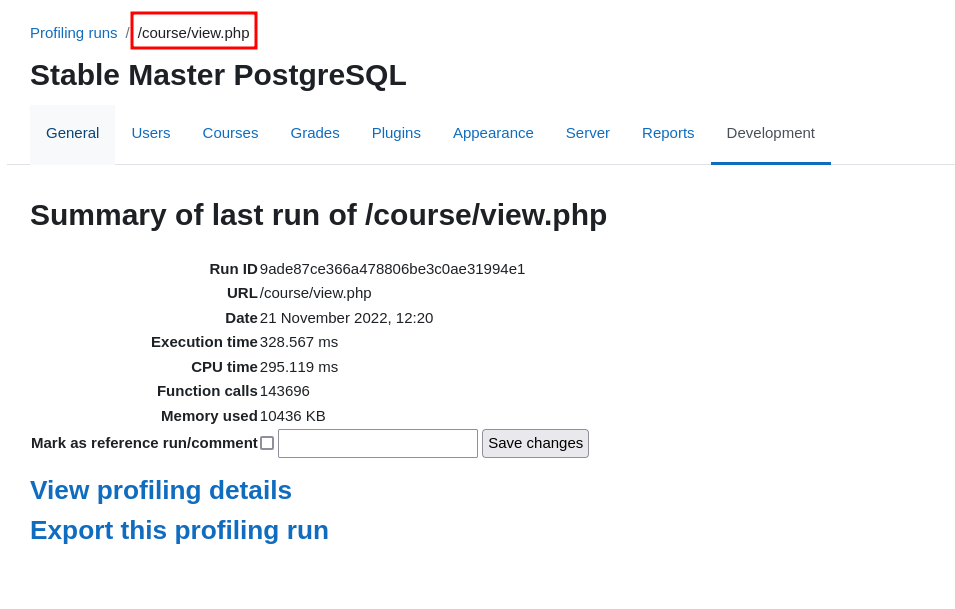Tick the Mark as reference run checkbox

click(267, 443)
